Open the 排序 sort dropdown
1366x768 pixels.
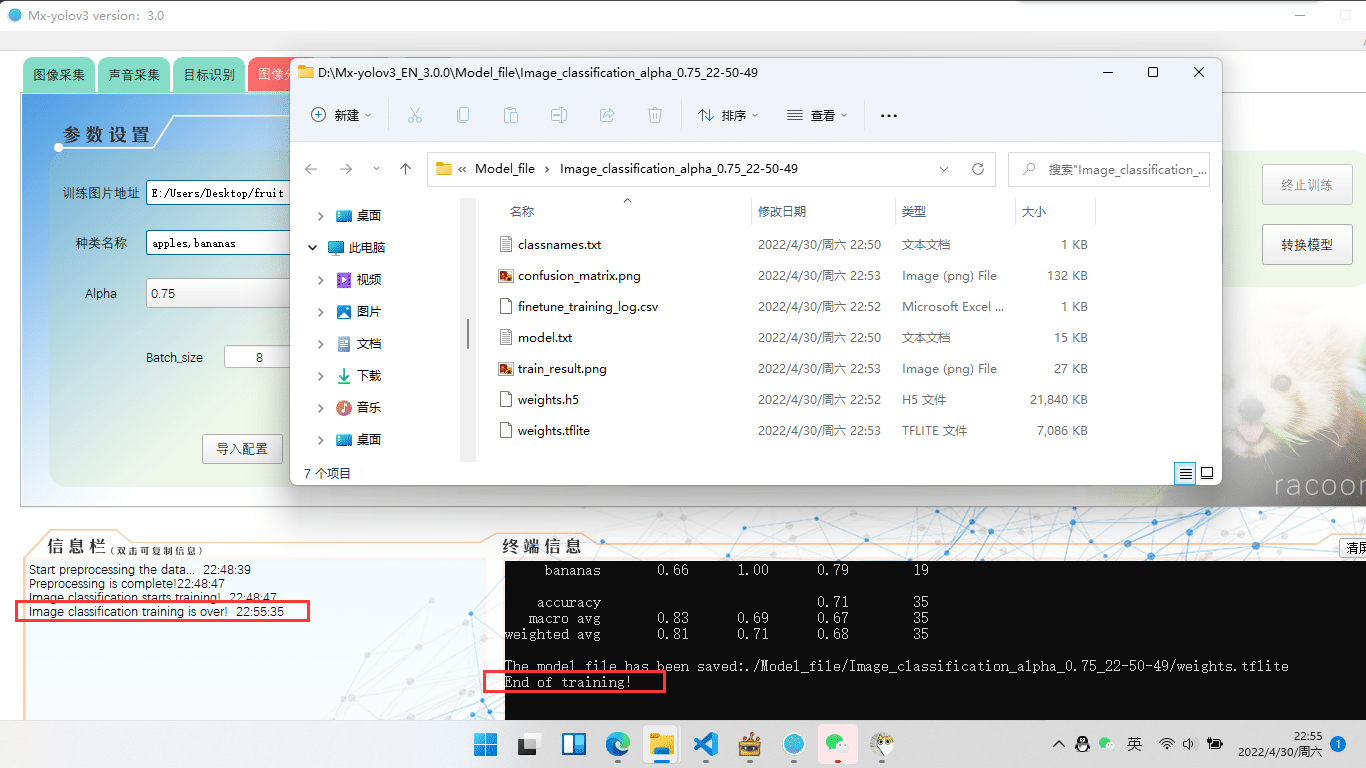pos(728,116)
